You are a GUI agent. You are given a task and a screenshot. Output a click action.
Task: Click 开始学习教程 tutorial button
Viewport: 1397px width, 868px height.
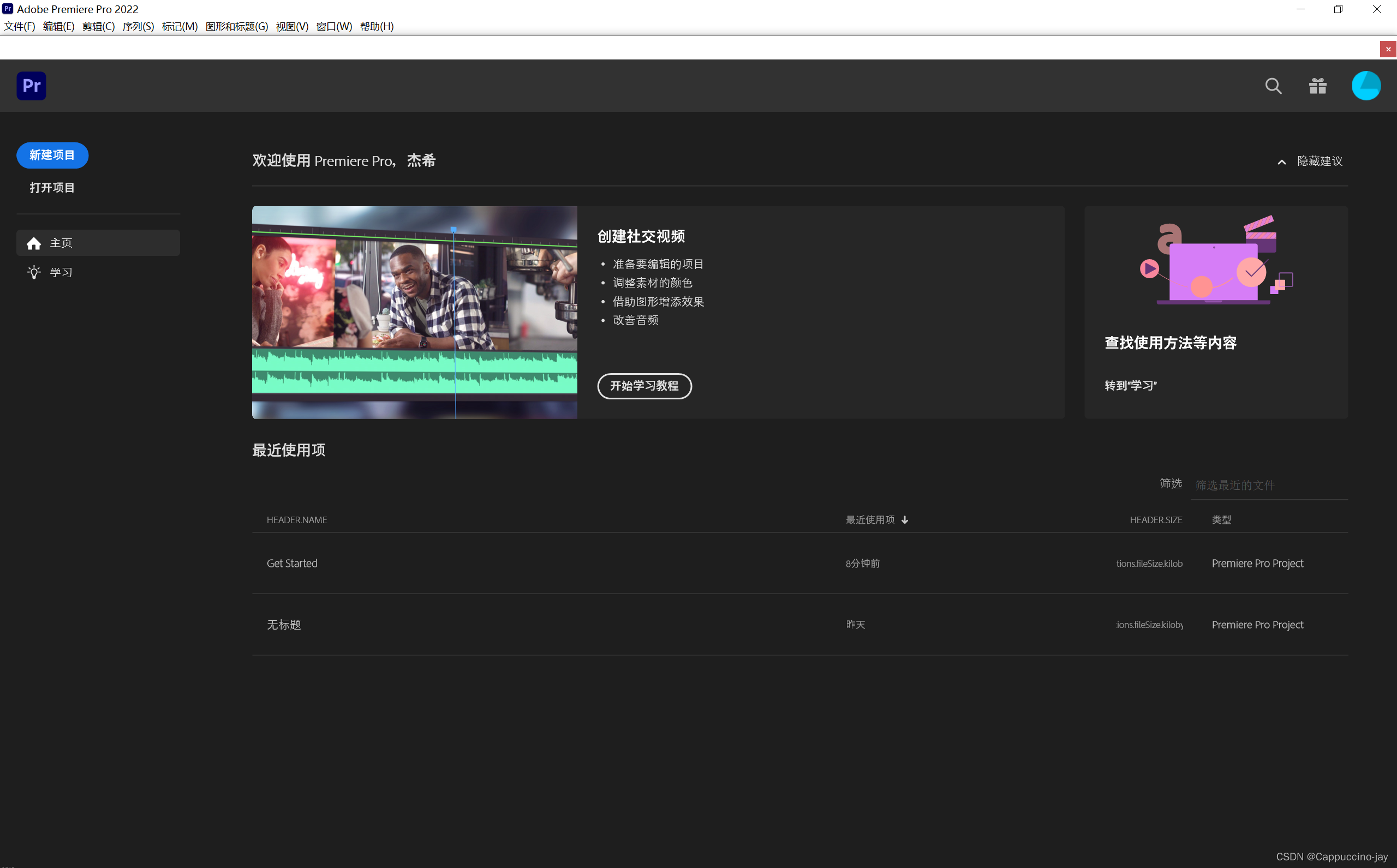(x=644, y=386)
